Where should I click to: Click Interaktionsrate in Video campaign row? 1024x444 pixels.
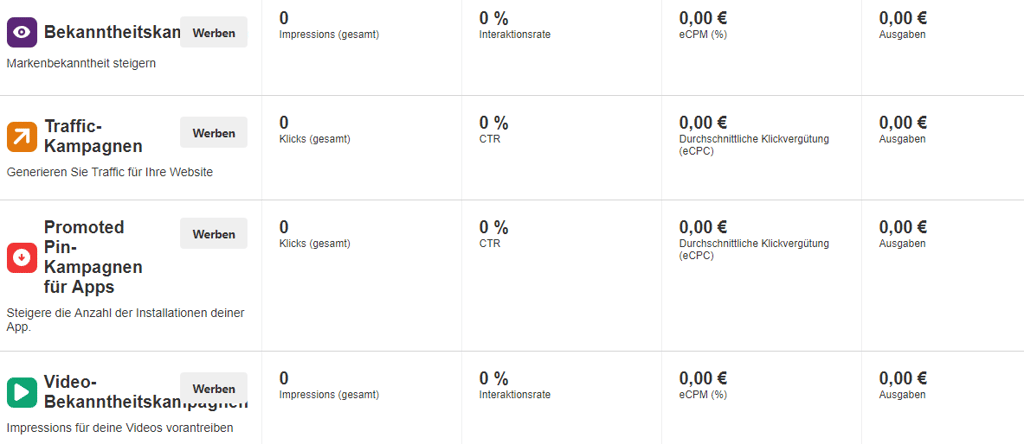tap(515, 395)
